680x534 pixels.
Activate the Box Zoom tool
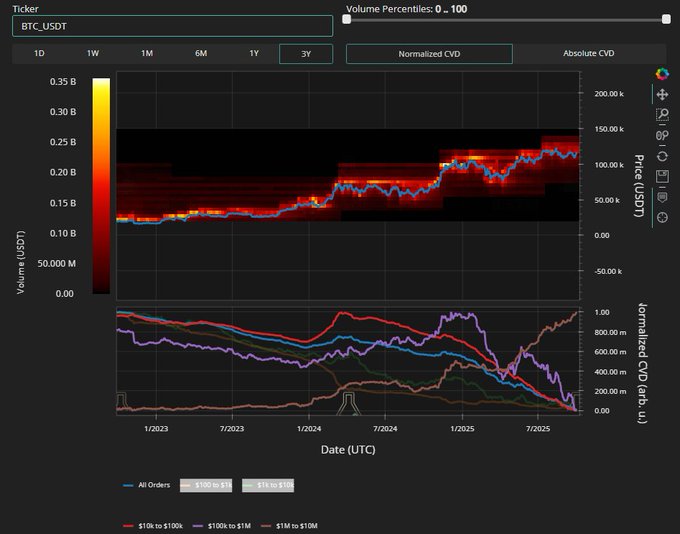[x=661, y=115]
